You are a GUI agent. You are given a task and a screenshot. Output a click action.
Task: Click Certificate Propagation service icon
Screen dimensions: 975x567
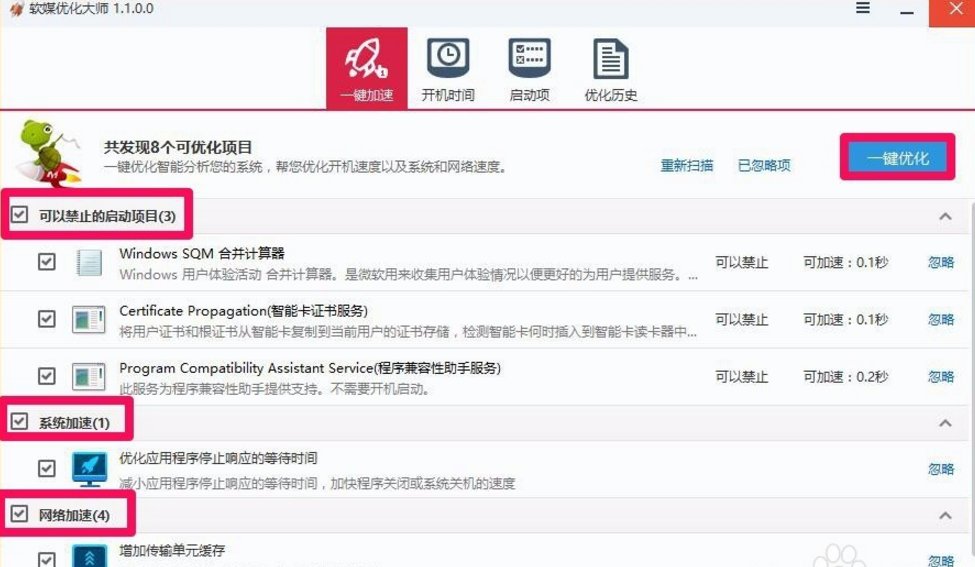coord(89,320)
